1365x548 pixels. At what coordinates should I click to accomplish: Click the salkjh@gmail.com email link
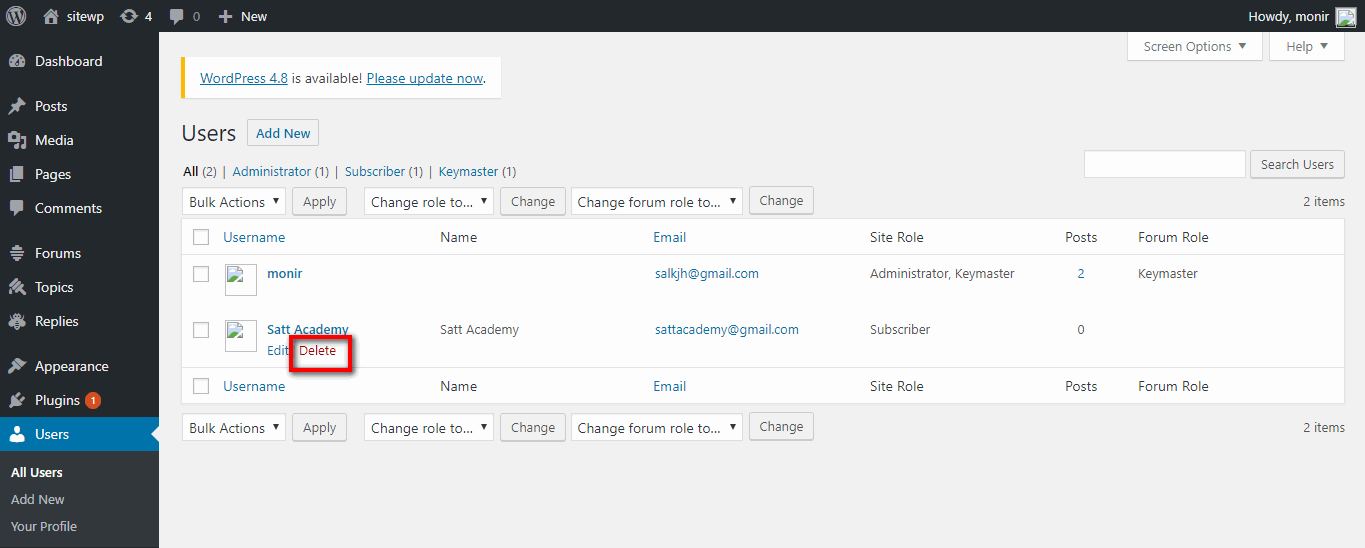coord(707,273)
